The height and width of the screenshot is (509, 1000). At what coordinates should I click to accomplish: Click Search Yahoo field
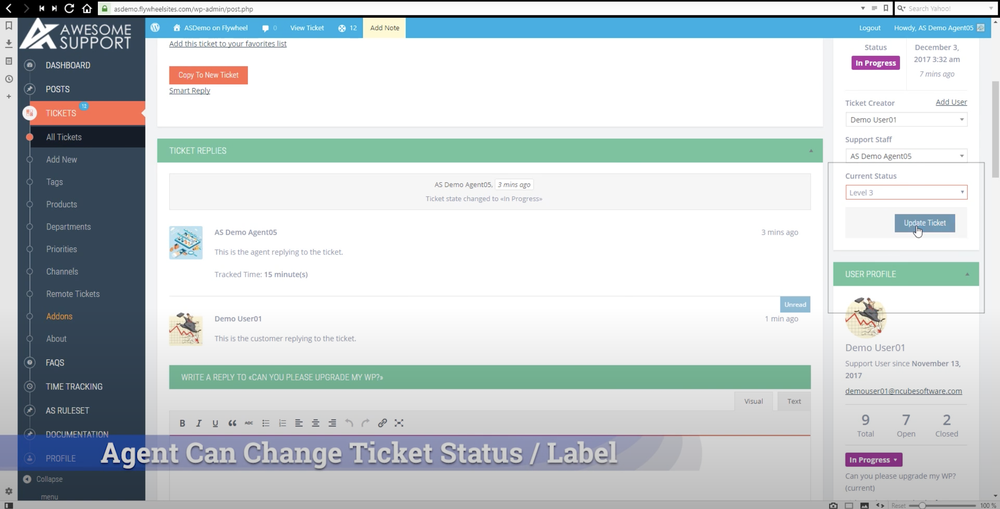coord(946,8)
